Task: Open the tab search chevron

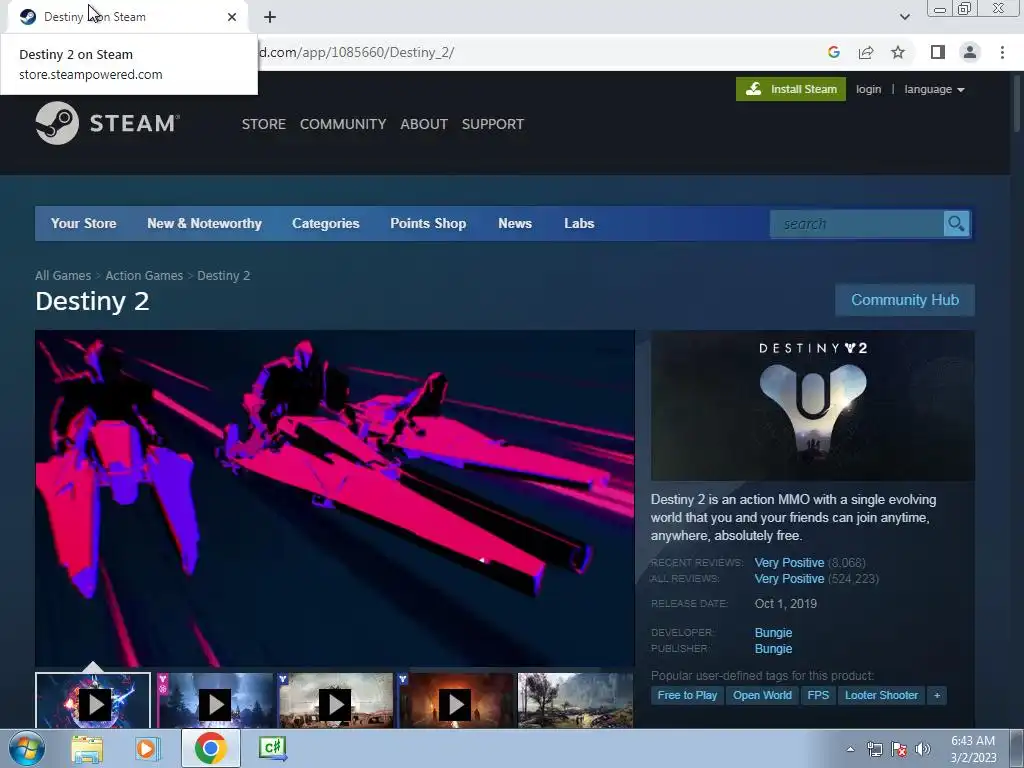Action: [904, 17]
